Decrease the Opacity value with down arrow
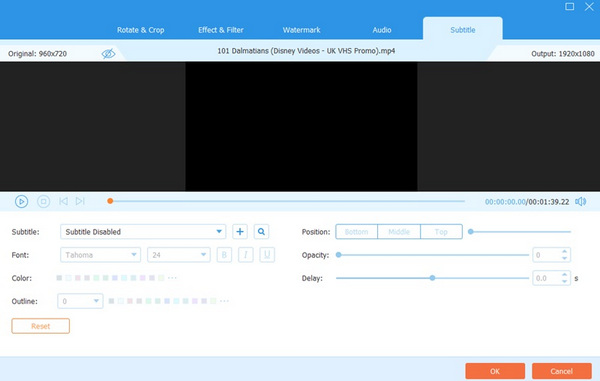This screenshot has height=381, width=600. [564, 258]
